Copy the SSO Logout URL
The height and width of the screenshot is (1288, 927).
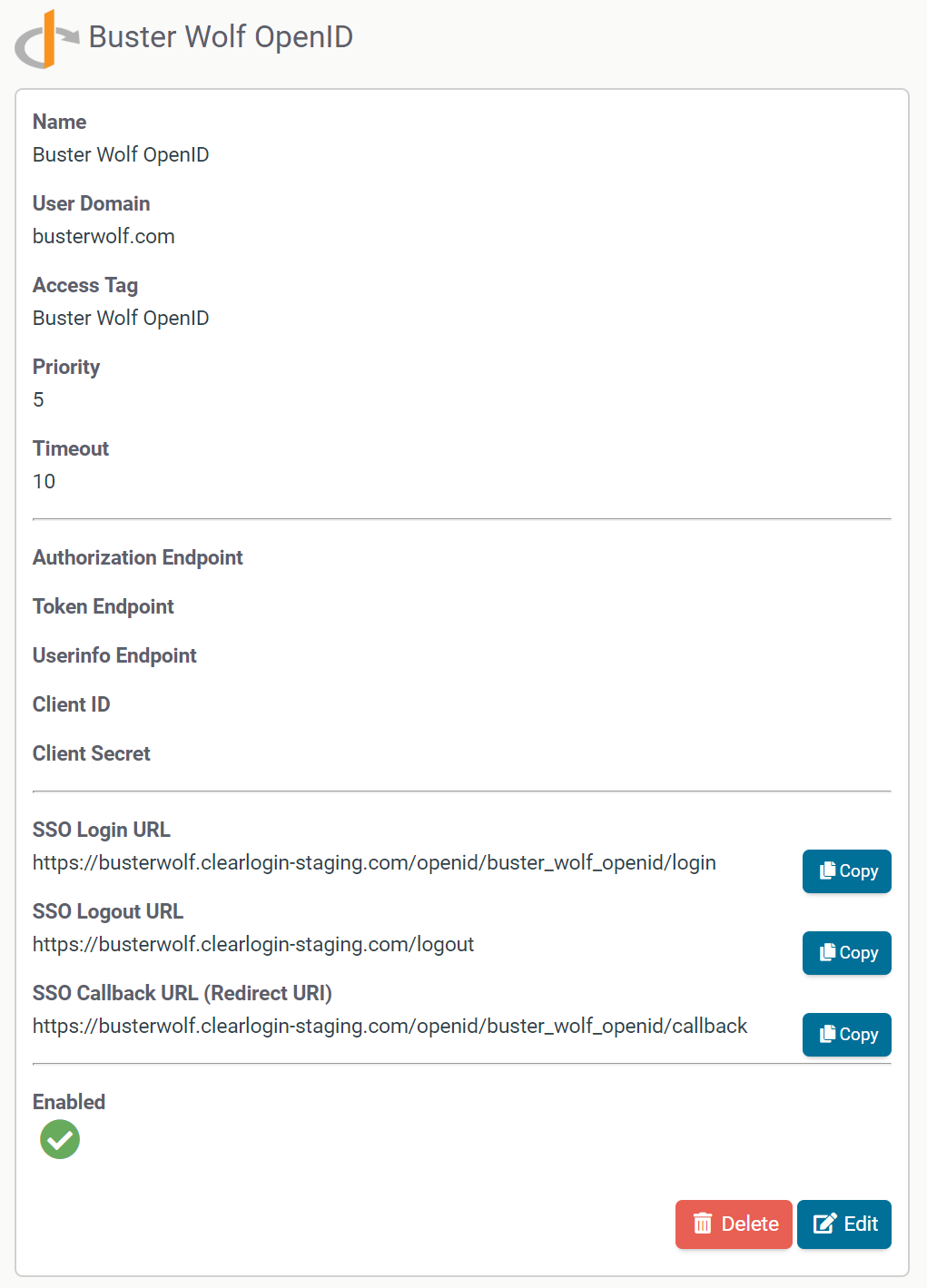[x=846, y=953]
